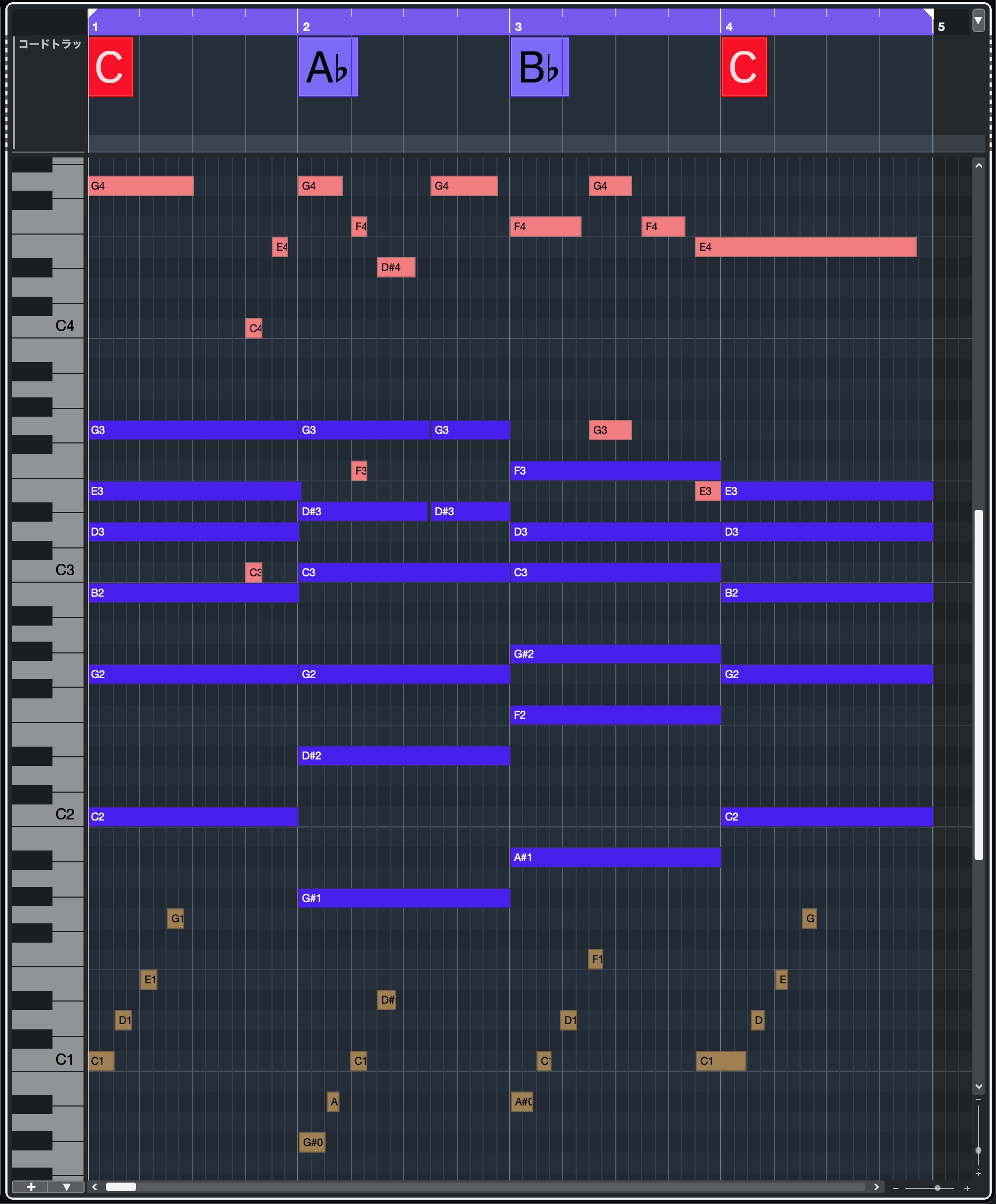996x1204 pixels.
Task: Click the bar 2 ruler marker
Action: [306, 27]
